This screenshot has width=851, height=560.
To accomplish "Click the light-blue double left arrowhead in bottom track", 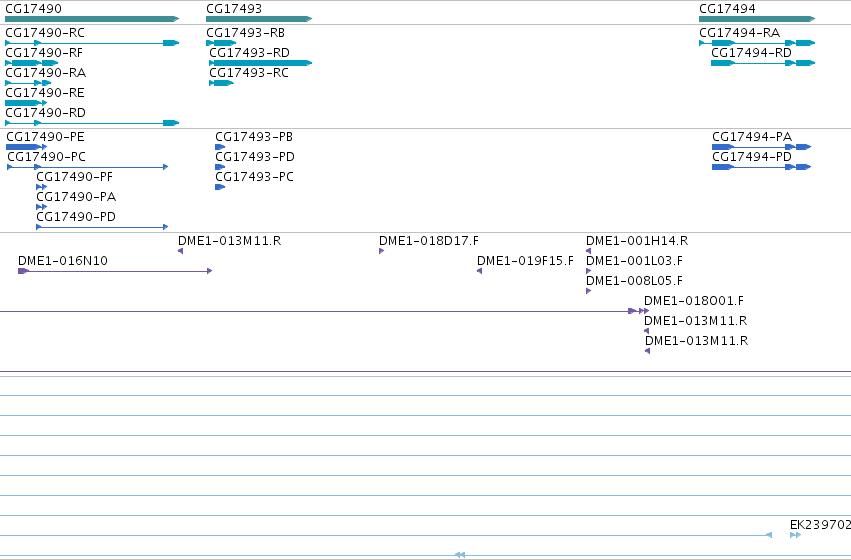I will [460, 555].
